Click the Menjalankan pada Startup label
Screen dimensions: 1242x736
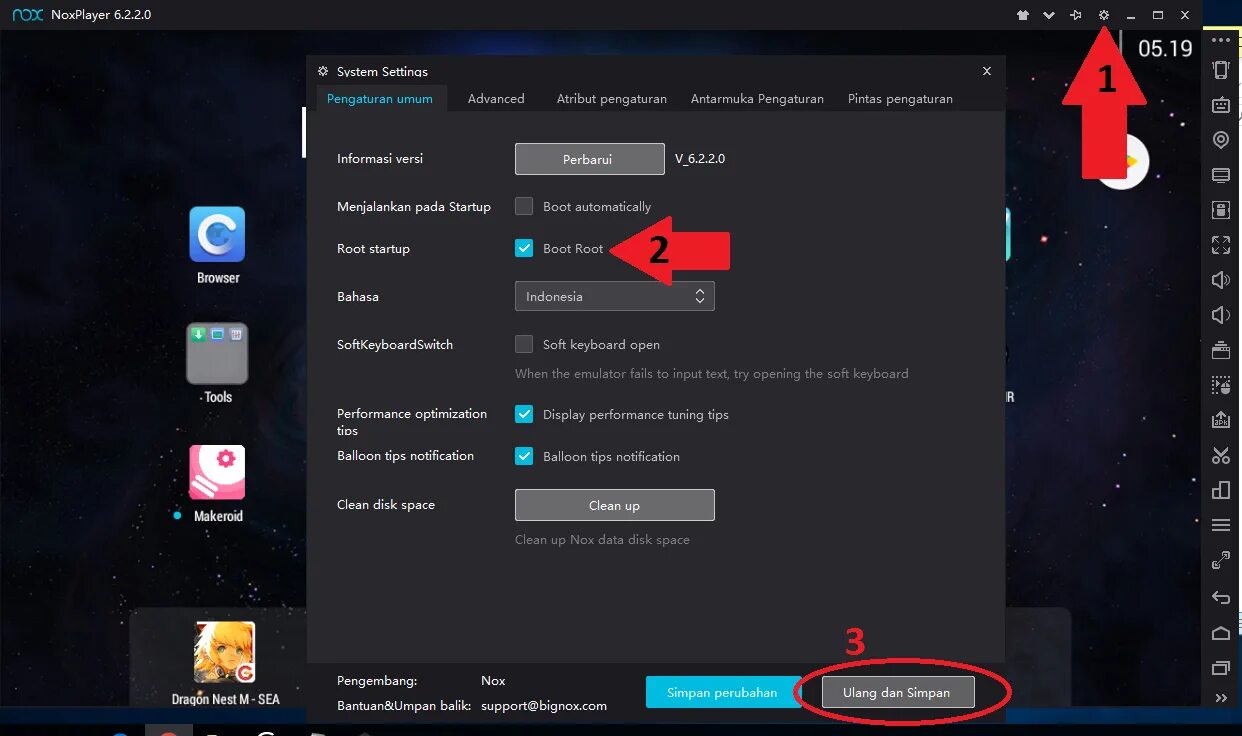[x=414, y=206]
